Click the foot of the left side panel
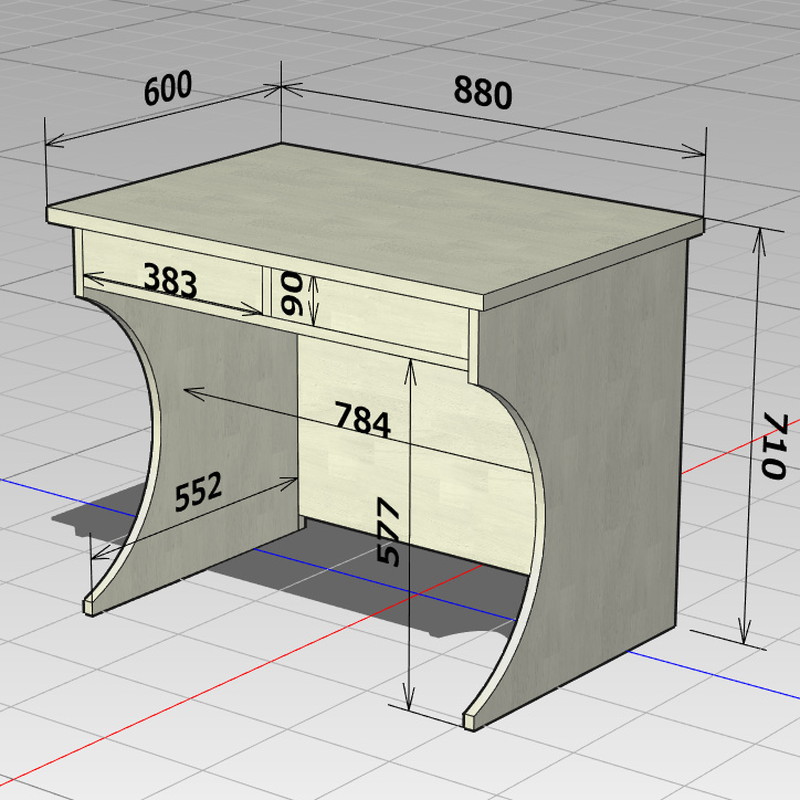 coord(92,604)
